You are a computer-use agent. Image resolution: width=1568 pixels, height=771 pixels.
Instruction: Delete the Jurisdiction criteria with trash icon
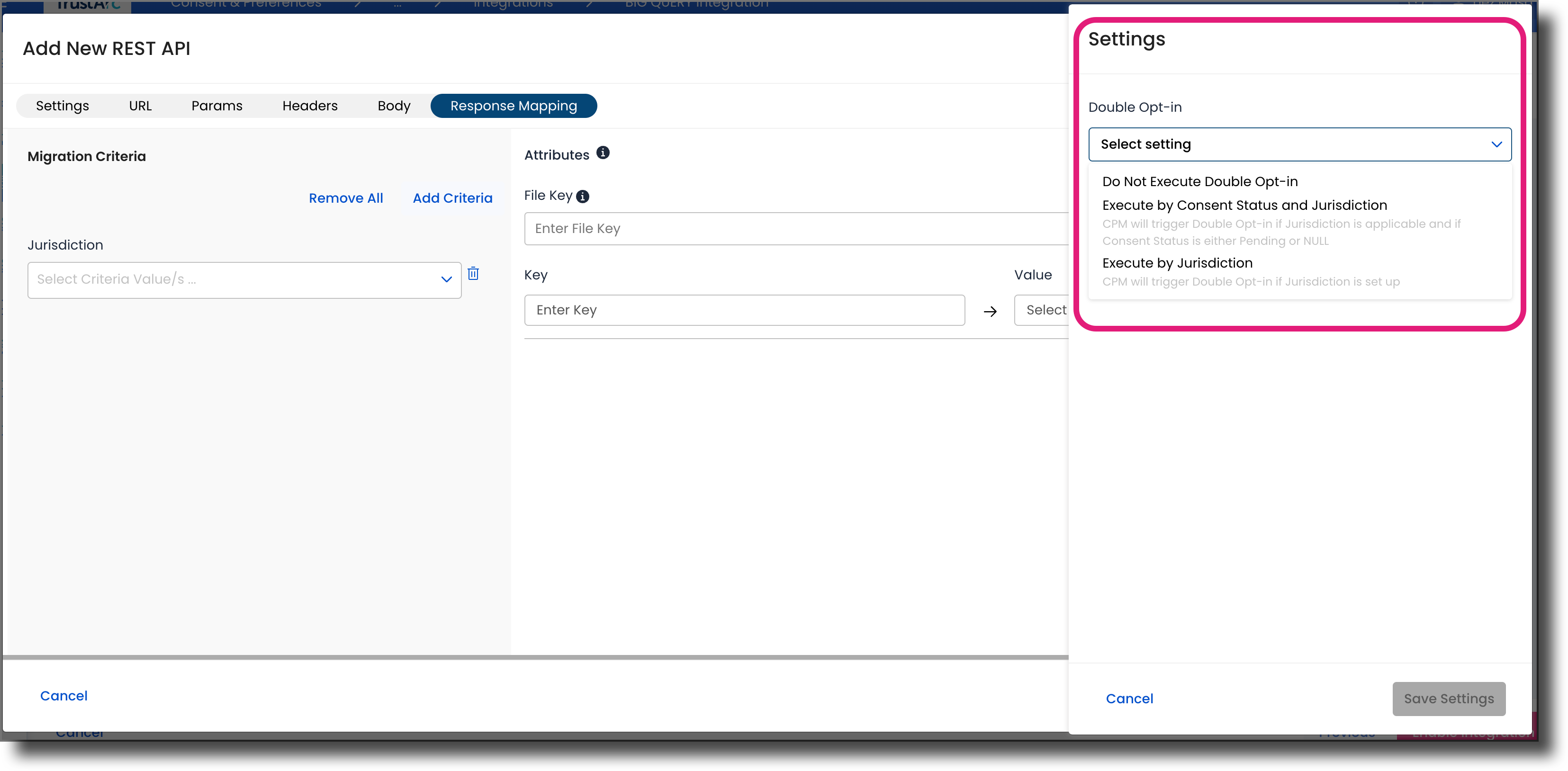(x=473, y=274)
